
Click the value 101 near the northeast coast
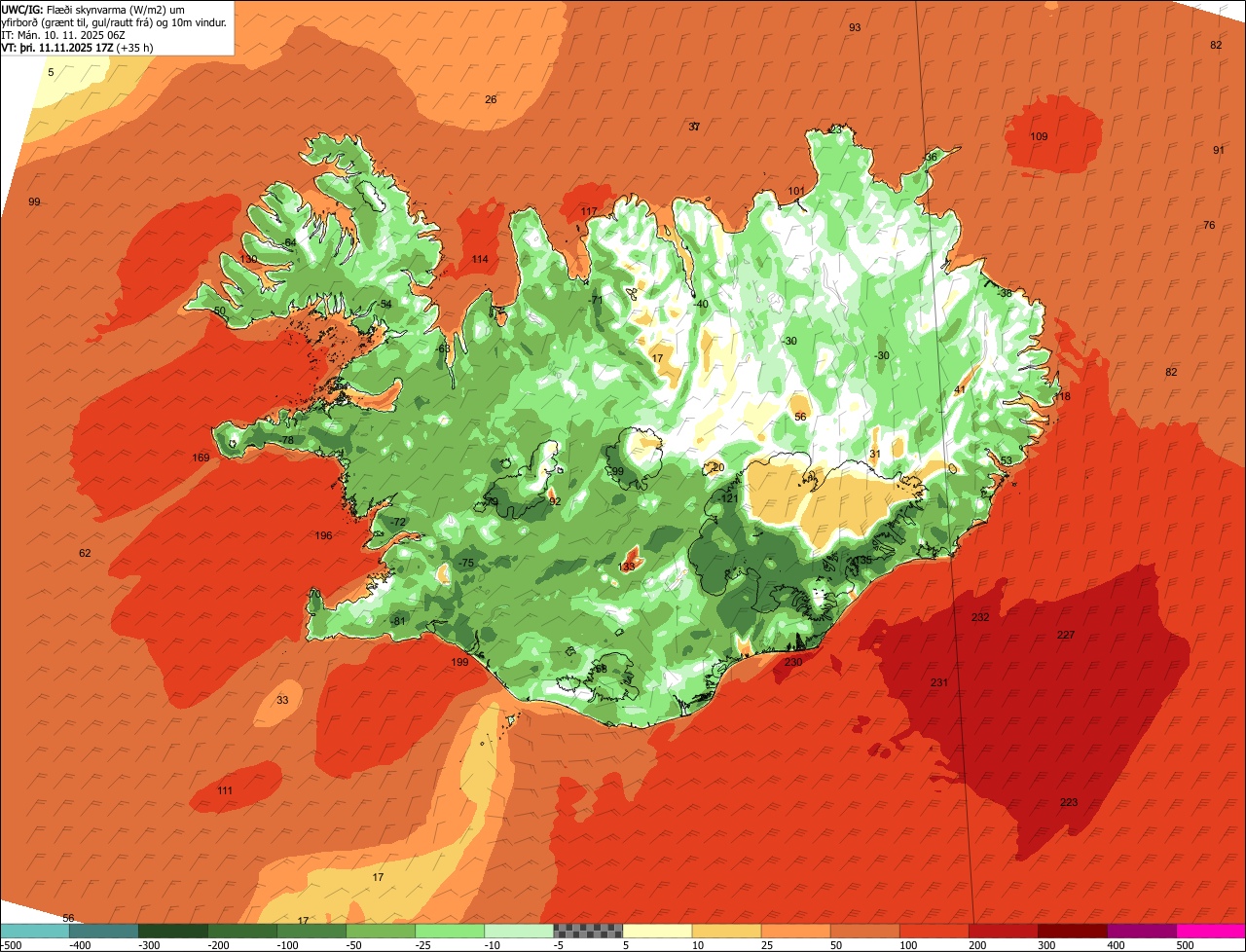796,190
